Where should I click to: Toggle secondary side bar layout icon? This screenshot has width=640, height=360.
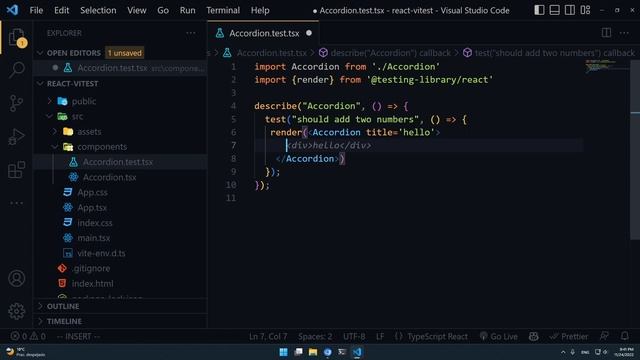570,10
